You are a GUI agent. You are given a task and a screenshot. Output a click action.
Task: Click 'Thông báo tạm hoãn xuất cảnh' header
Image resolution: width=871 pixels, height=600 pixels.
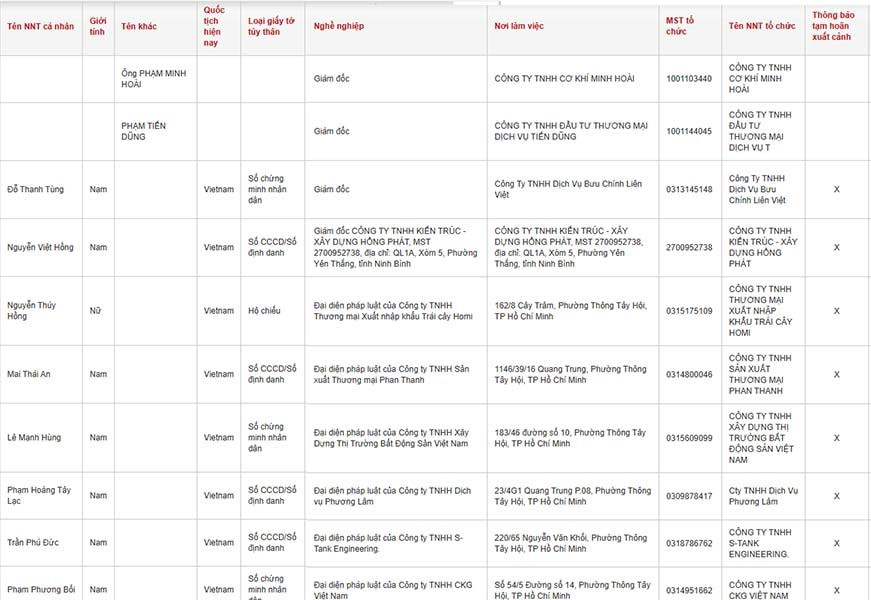pos(833,26)
